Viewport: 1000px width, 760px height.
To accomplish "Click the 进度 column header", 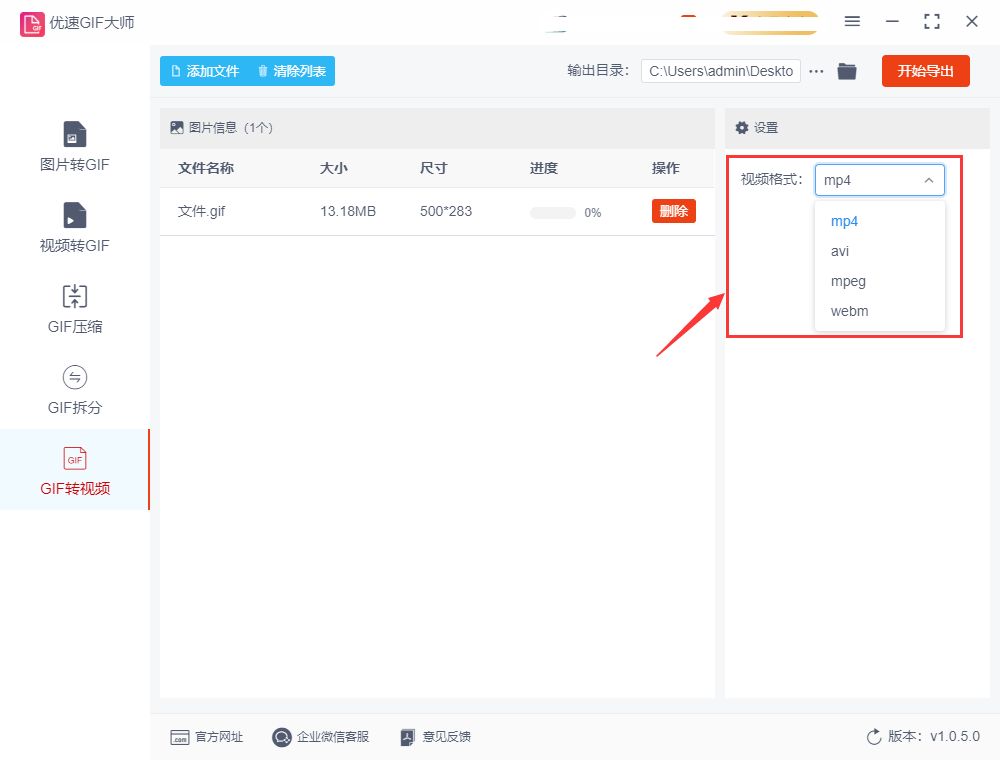I will coord(544,168).
